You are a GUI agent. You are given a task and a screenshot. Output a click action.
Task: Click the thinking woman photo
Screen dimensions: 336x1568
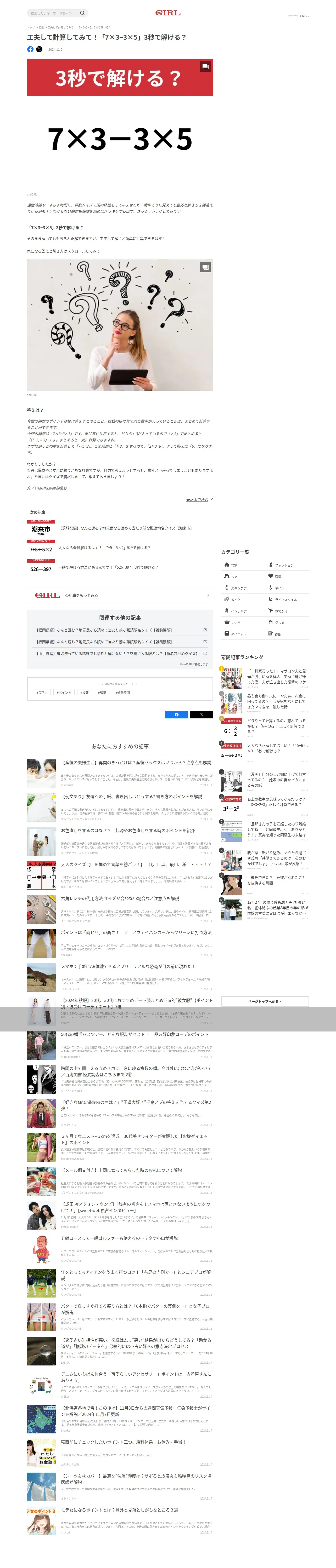tap(120, 325)
